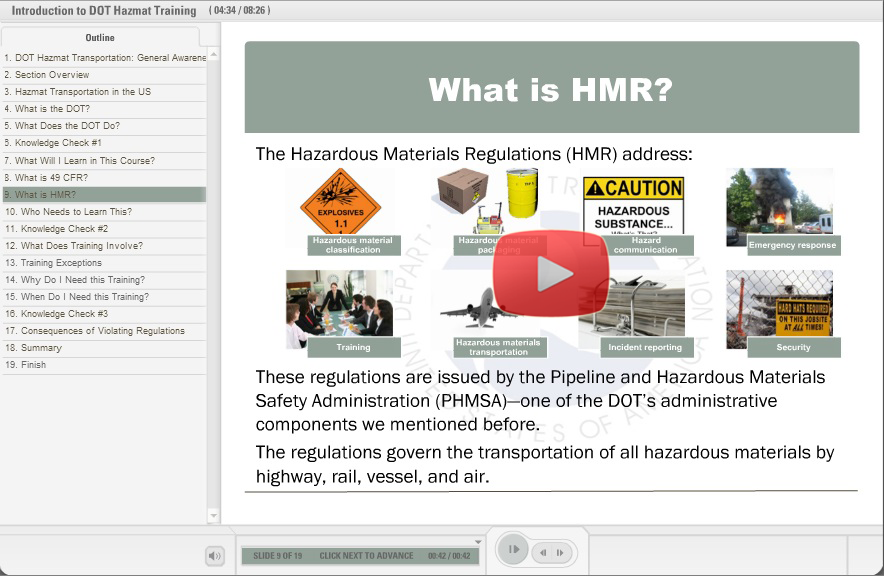Click the Security hard hats sign image

pyautogui.click(x=779, y=303)
